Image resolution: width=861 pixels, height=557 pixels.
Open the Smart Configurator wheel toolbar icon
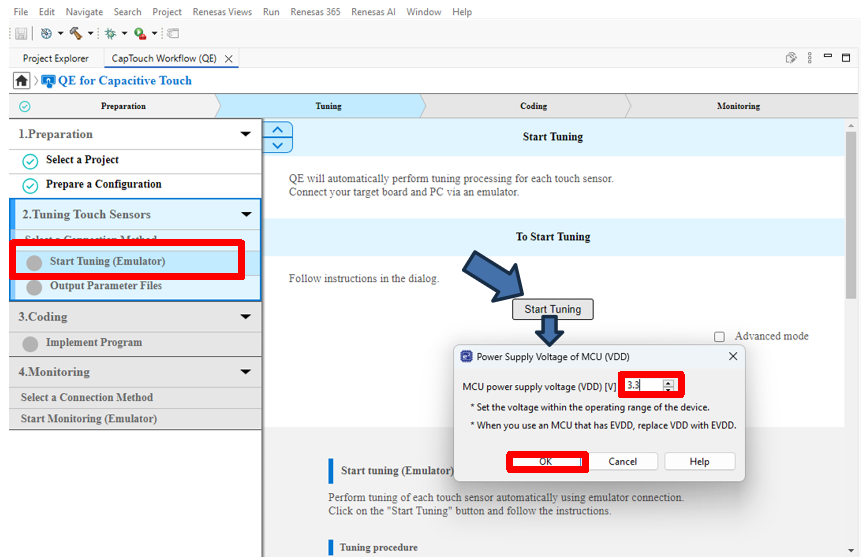pyautogui.click(x=46, y=34)
